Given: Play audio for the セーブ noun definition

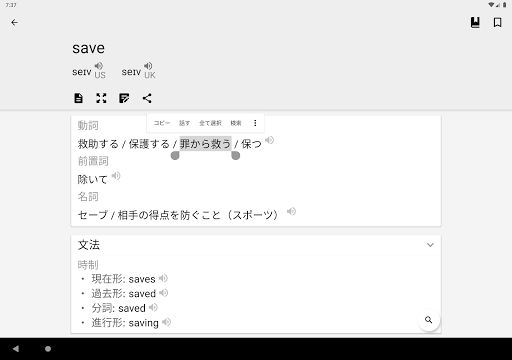Looking at the screenshot, I should [291, 211].
